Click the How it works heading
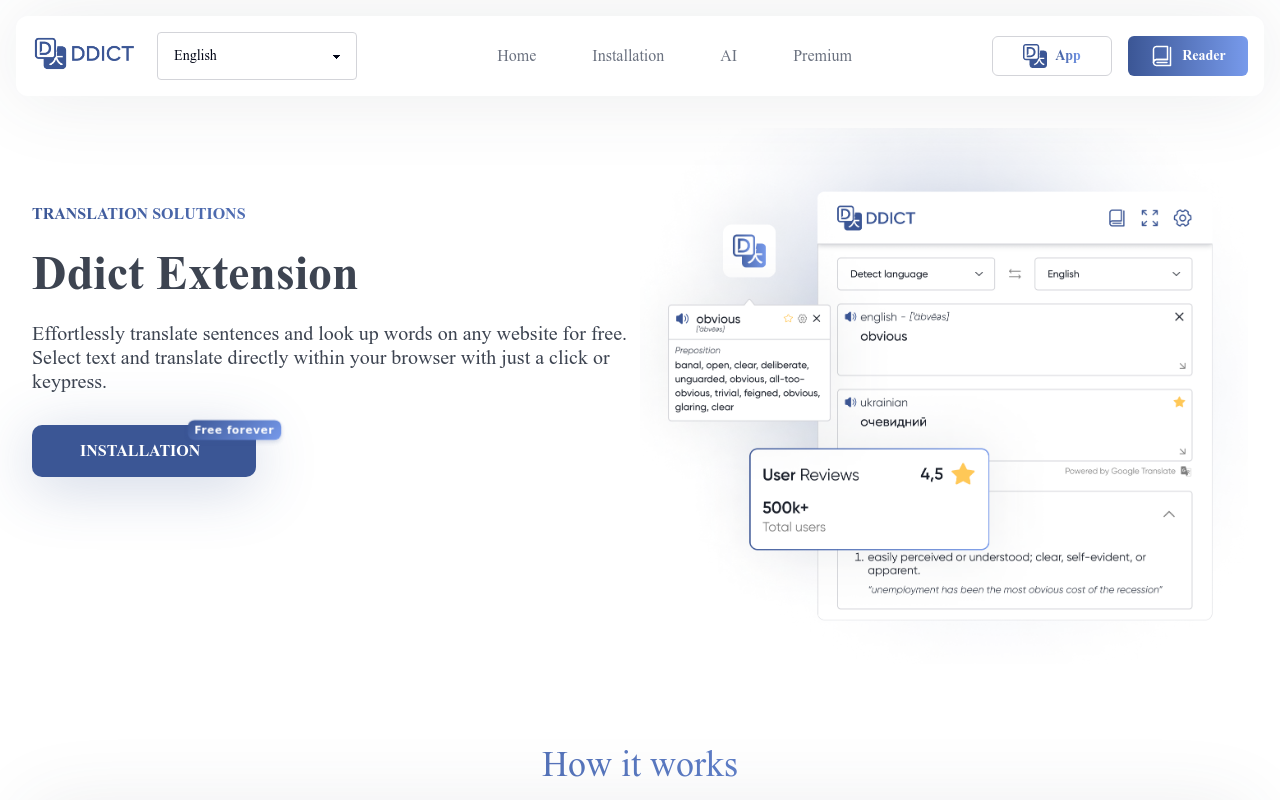This screenshot has height=800, width=1280. 640,764
